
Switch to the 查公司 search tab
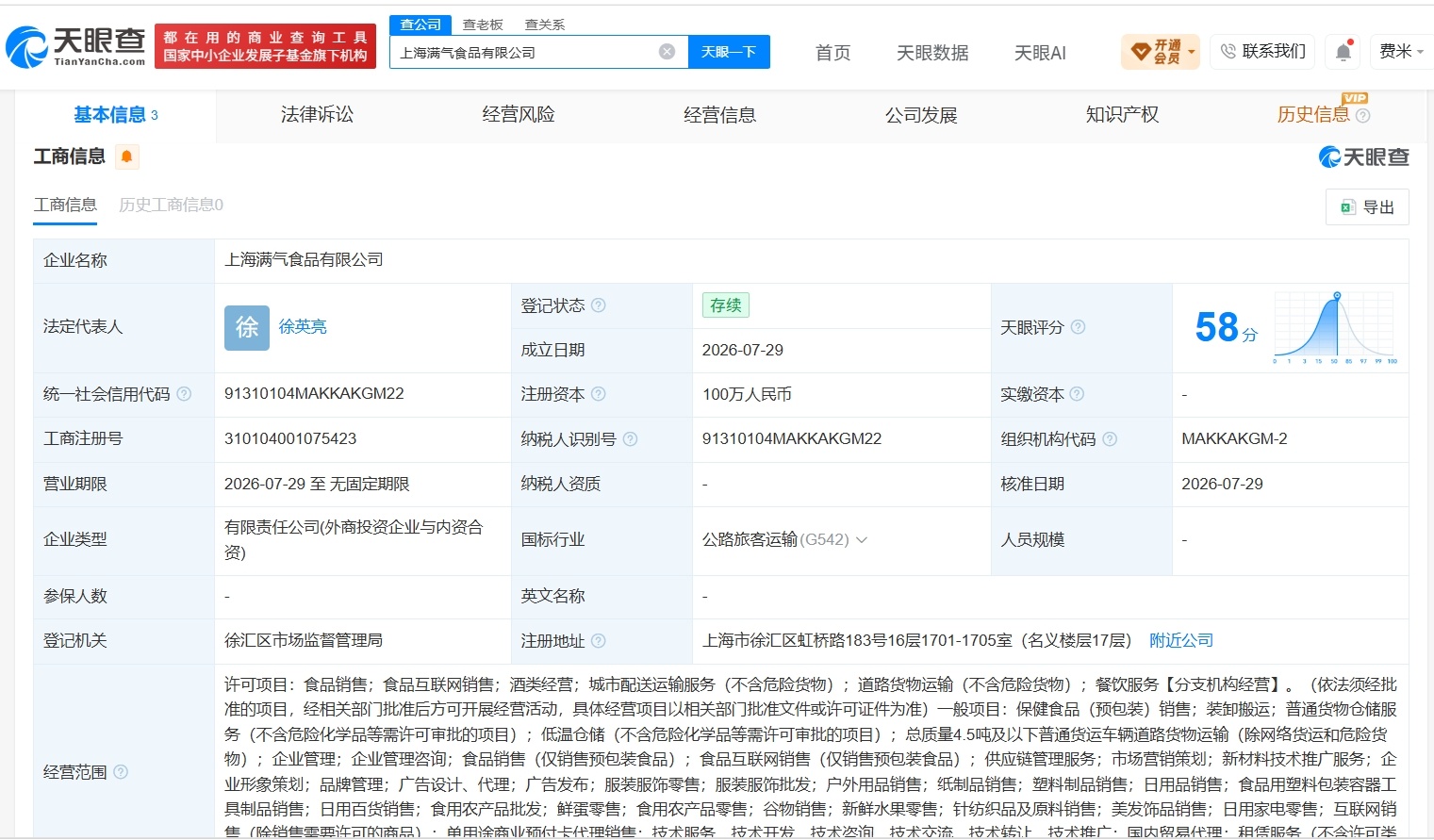[420, 25]
